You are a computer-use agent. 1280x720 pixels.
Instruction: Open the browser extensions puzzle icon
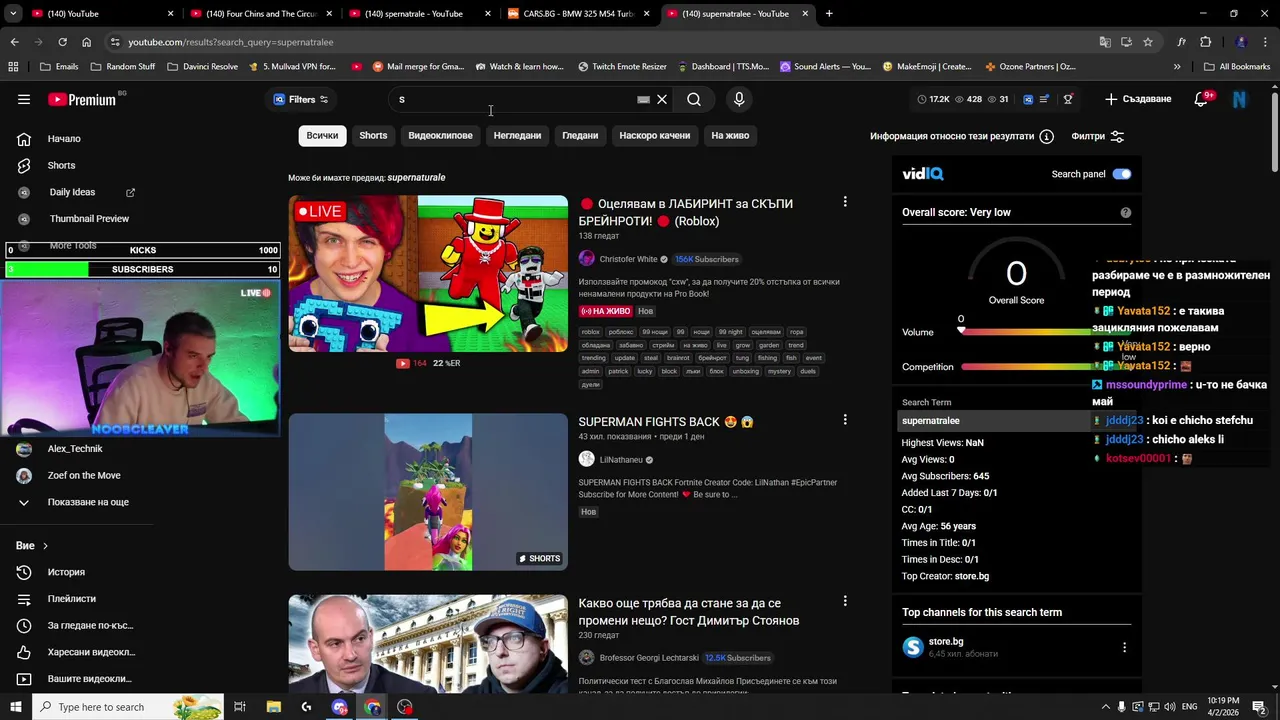pos(1205,42)
